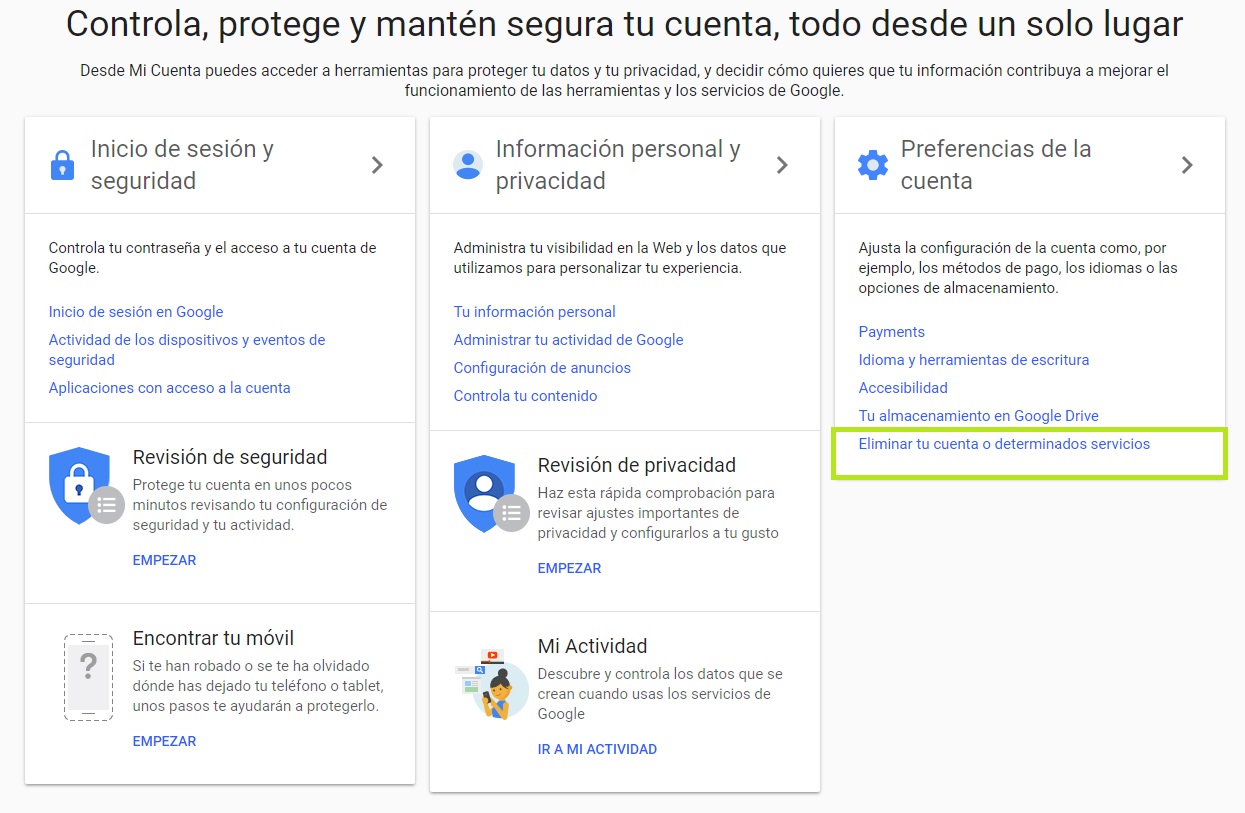Select Tu almacenamiento en Google Drive
1245x813 pixels.
tap(978, 415)
